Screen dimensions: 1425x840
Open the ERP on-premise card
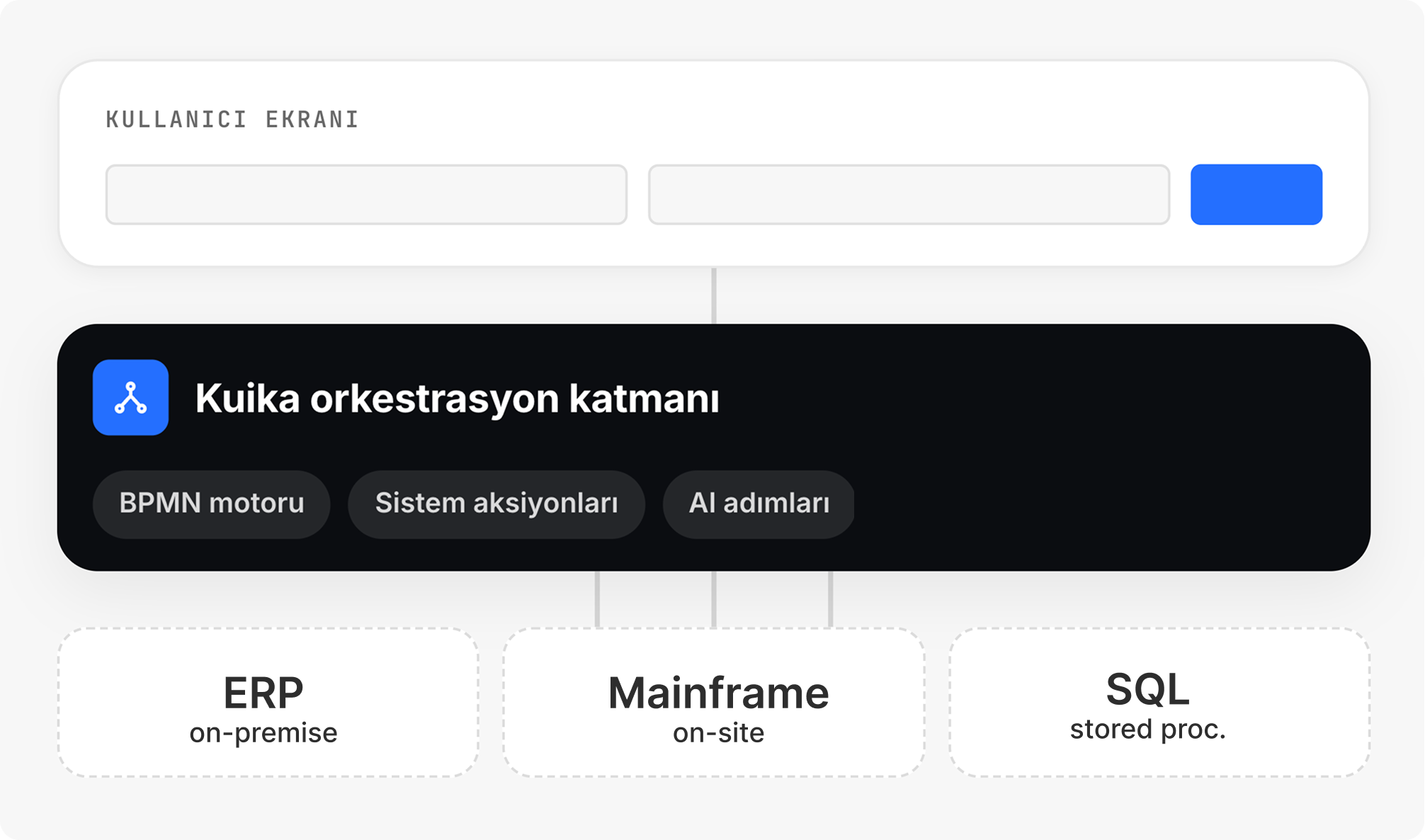[268, 703]
